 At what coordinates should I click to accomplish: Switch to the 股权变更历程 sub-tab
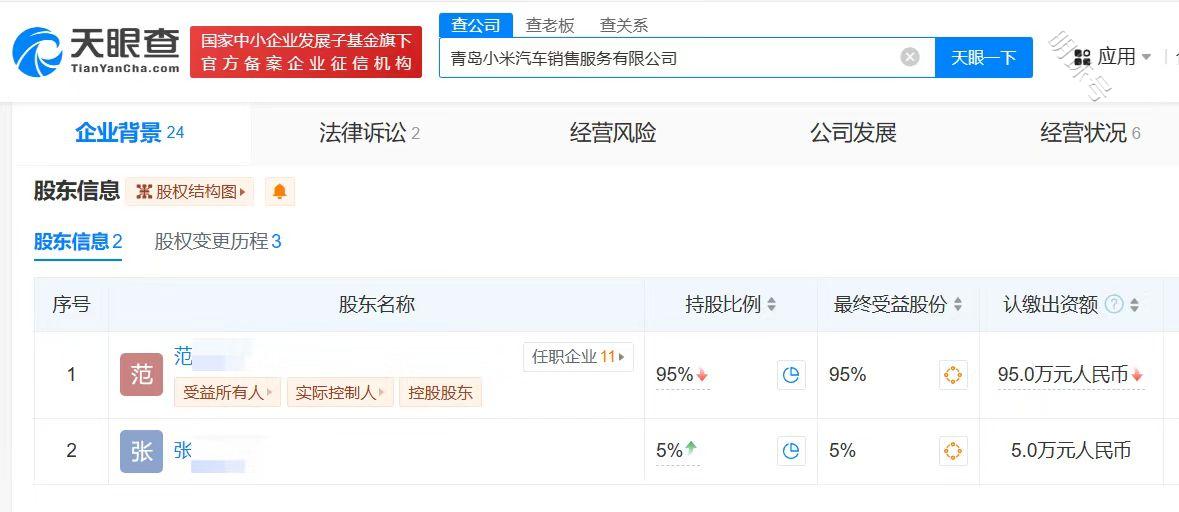pos(217,241)
